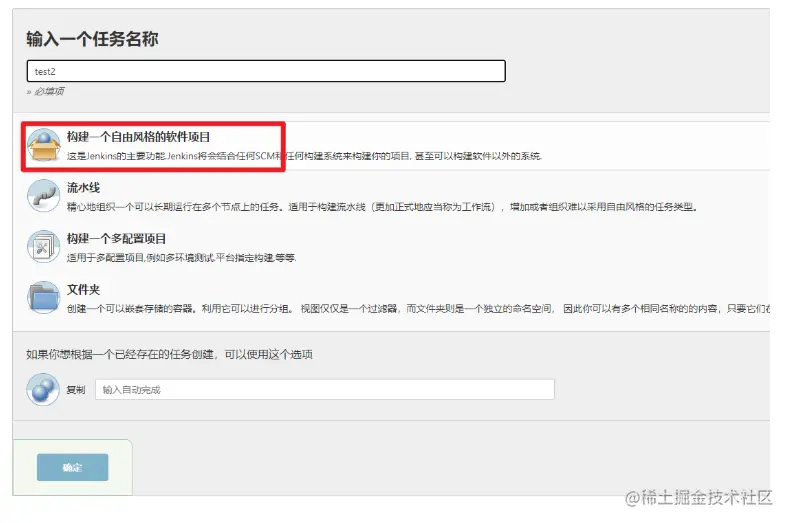This screenshot has width=789, height=523.
Task: Choose 构建一个自由风格的软件项目 title
Action: click(x=138, y=137)
